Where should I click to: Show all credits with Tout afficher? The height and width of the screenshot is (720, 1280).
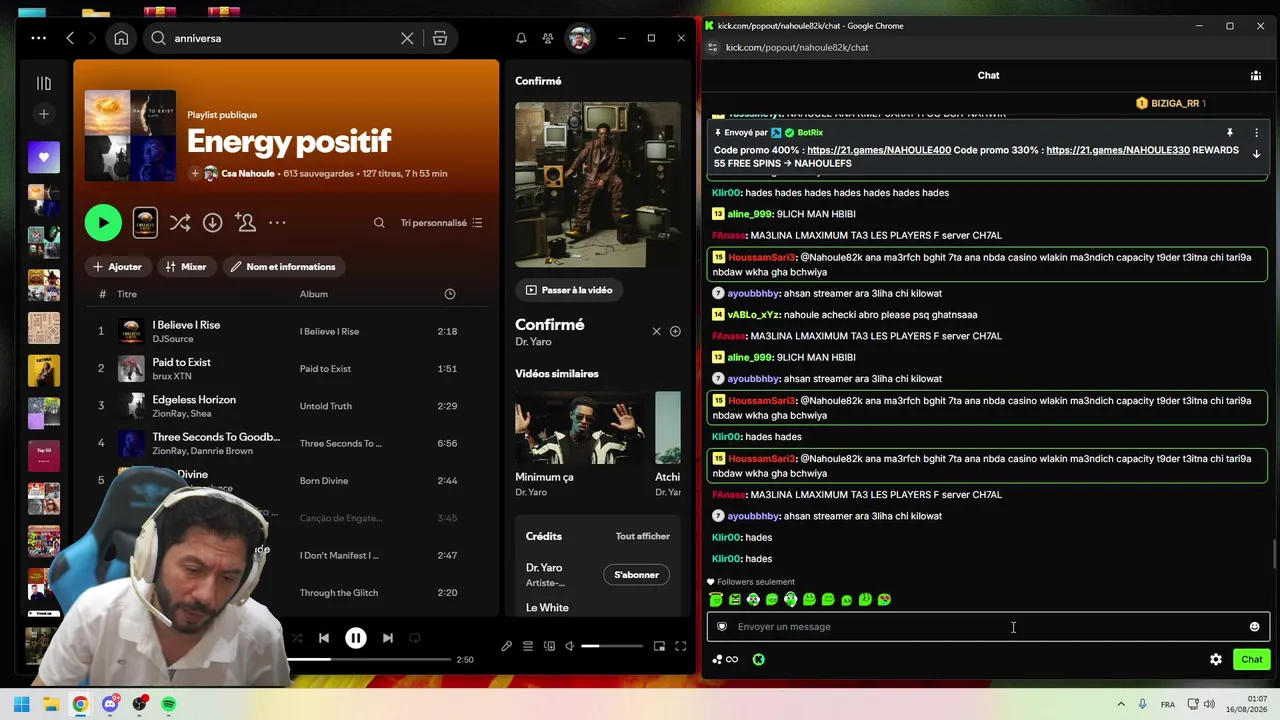(x=643, y=536)
